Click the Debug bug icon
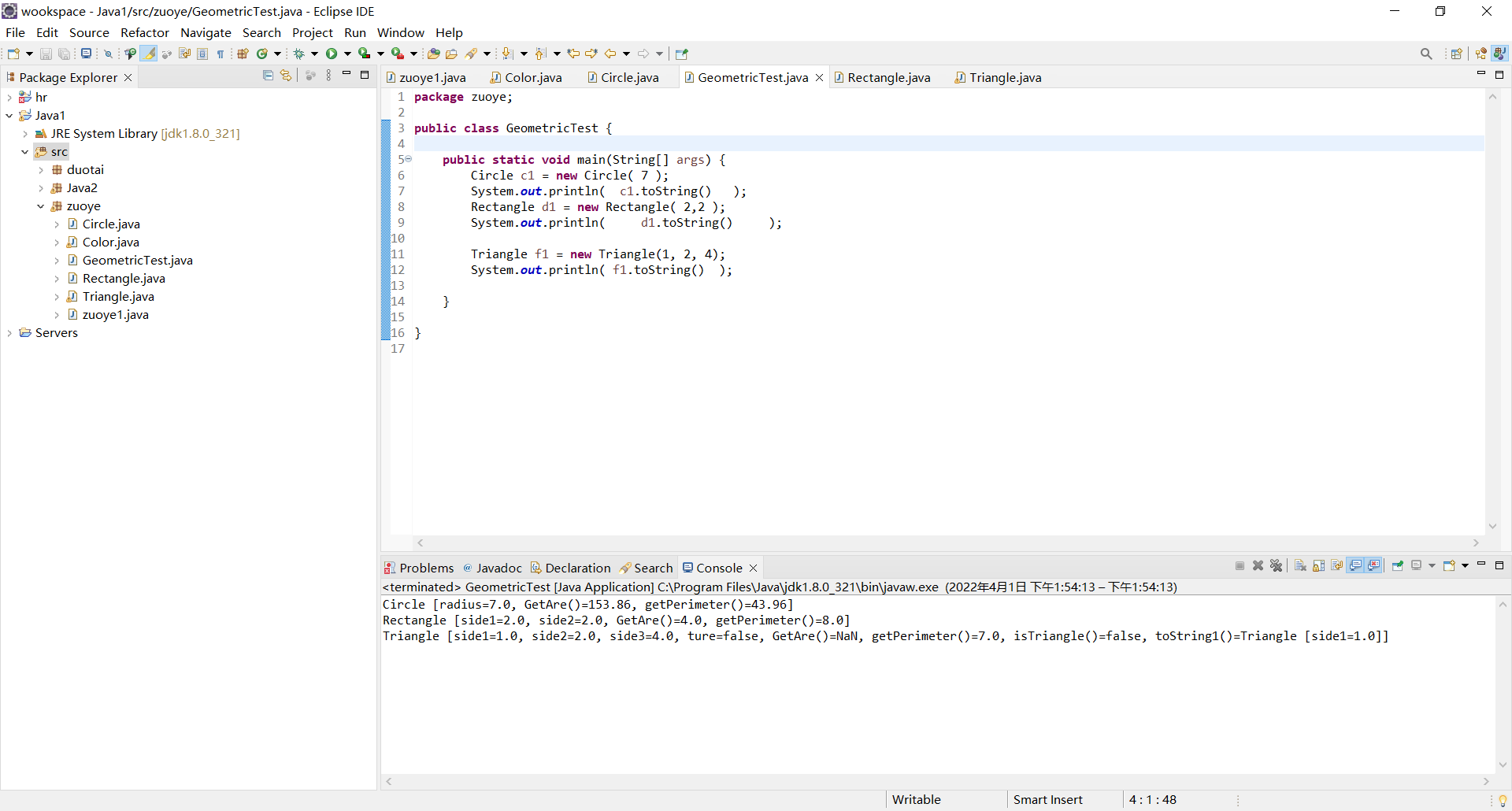1512x811 pixels. click(299, 54)
